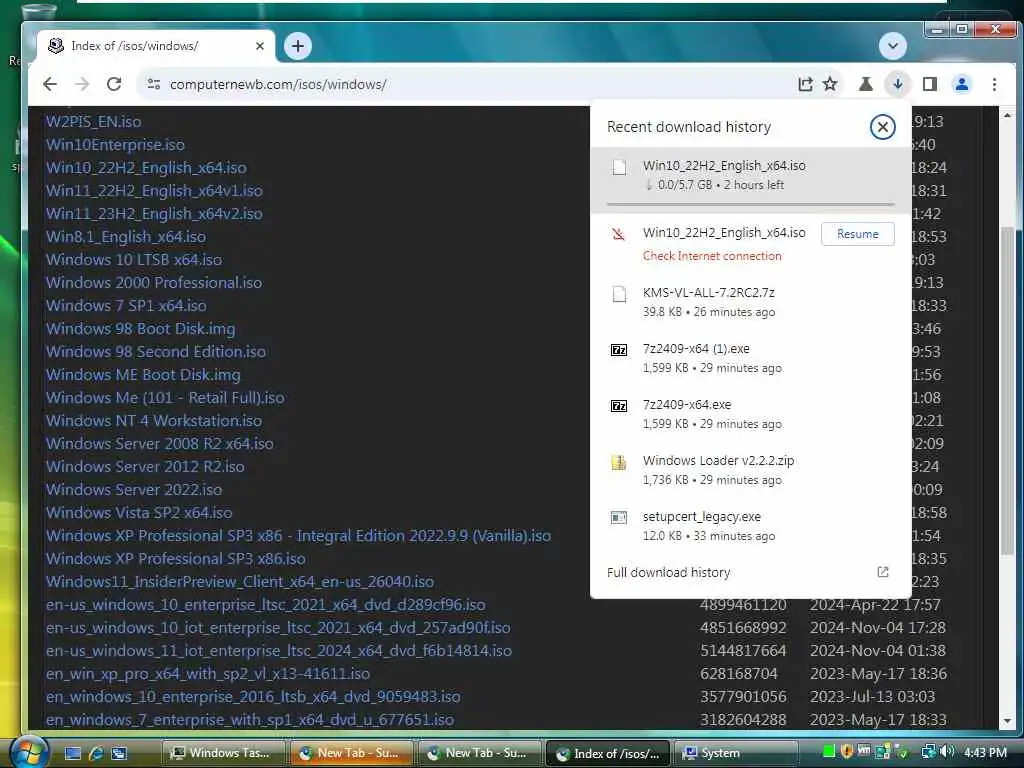
Task: Close the Index of /isos/windows/ tab
Action: tap(260, 46)
